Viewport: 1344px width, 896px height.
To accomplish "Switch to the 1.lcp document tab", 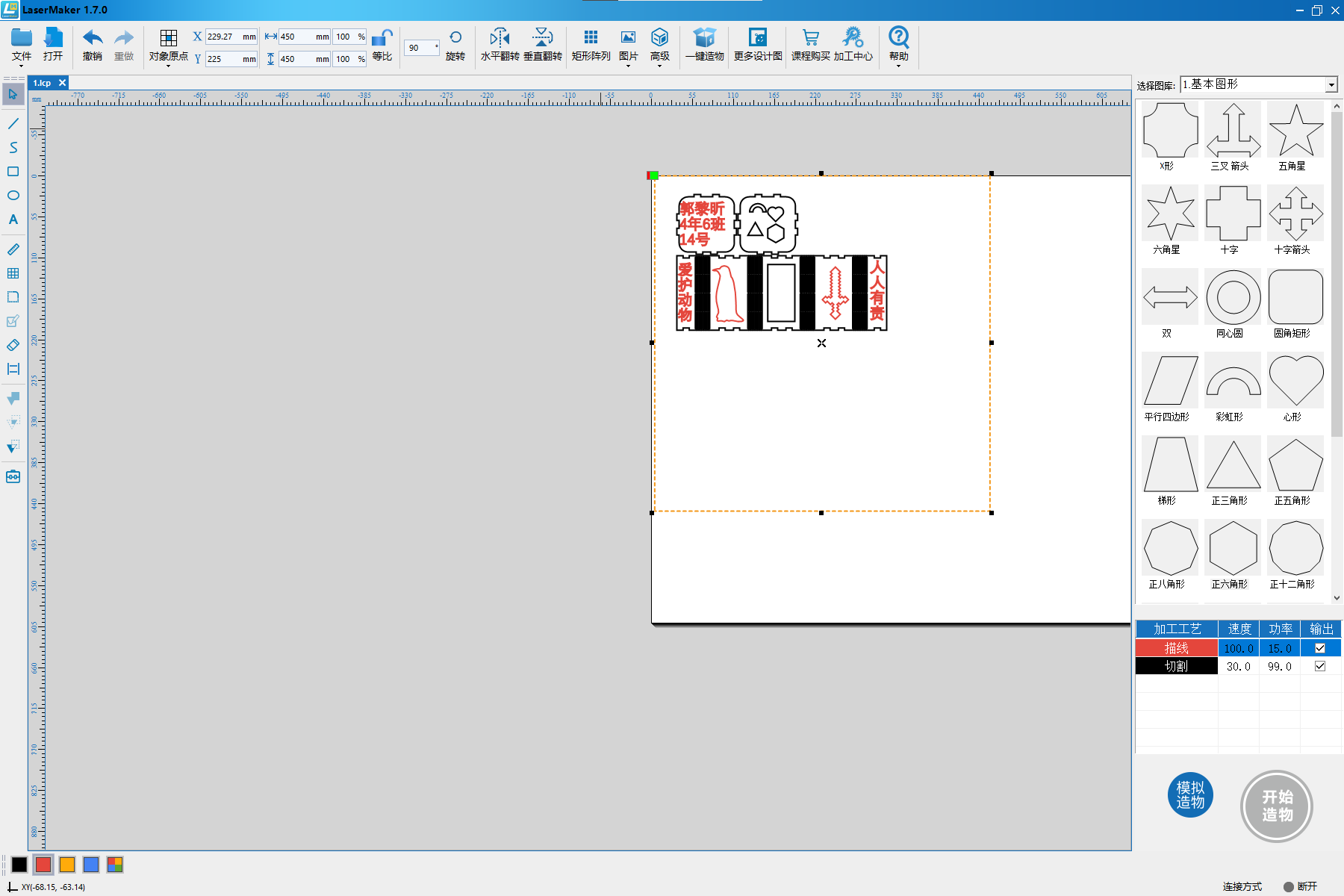I will click(x=43, y=83).
